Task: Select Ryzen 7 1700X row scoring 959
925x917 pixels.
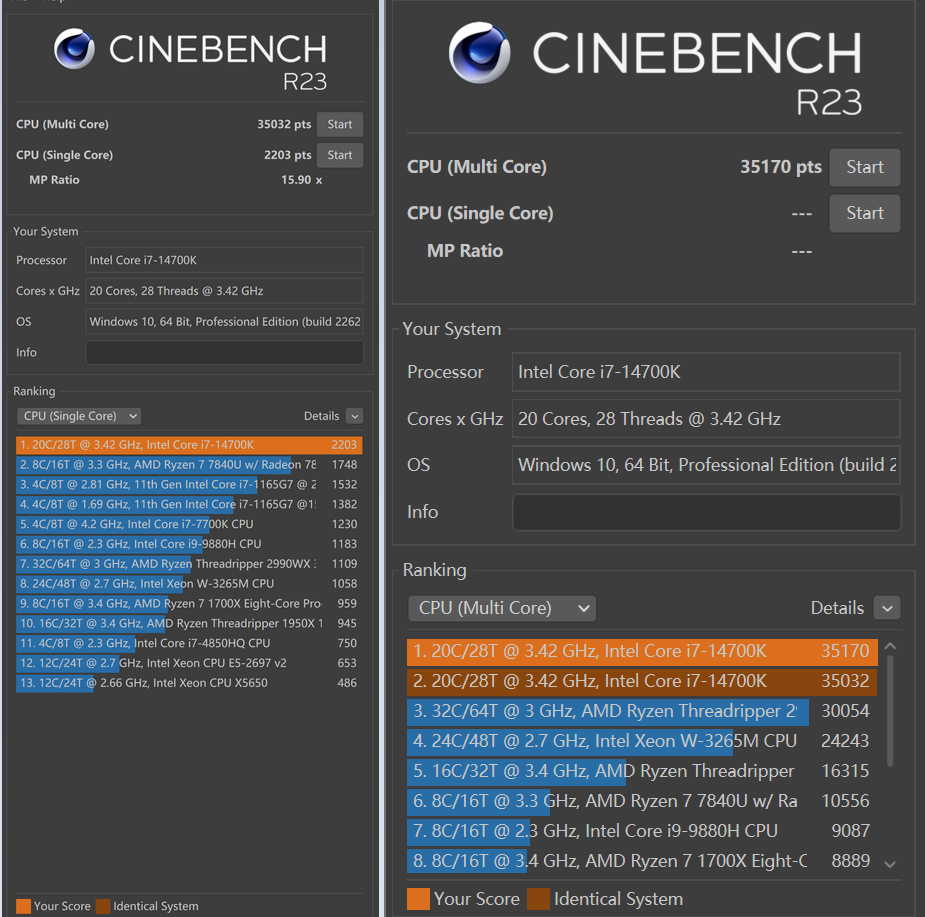Action: click(189, 604)
